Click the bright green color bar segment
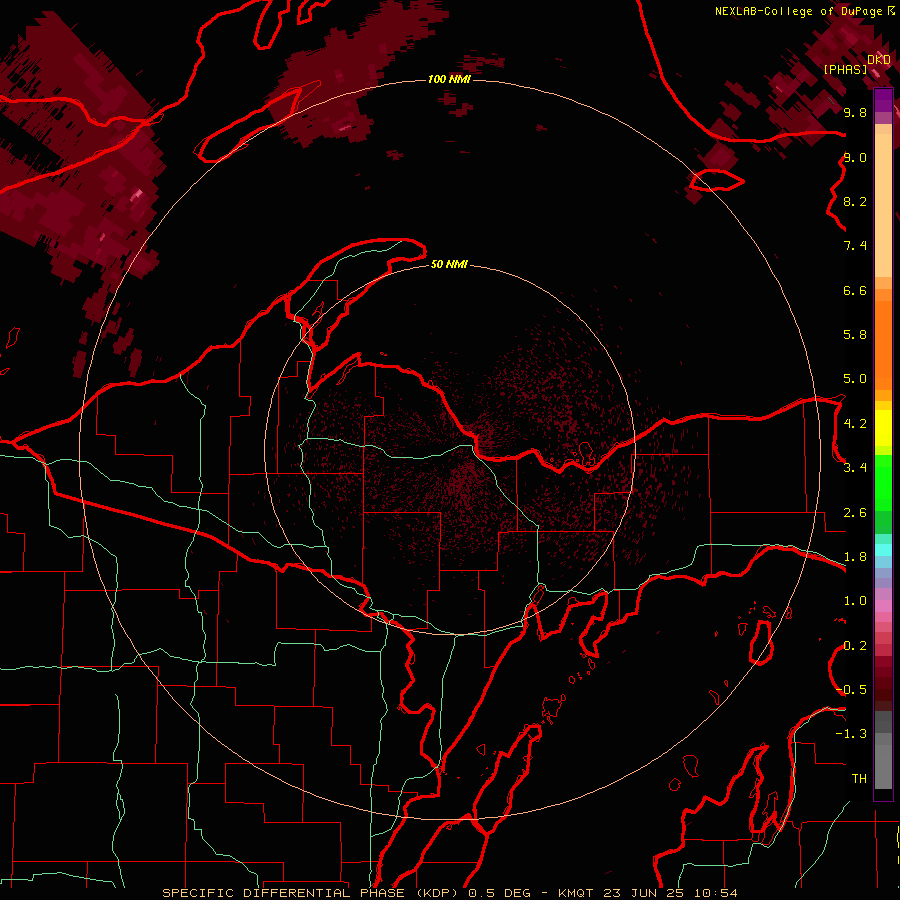900x900 pixels. [883, 482]
